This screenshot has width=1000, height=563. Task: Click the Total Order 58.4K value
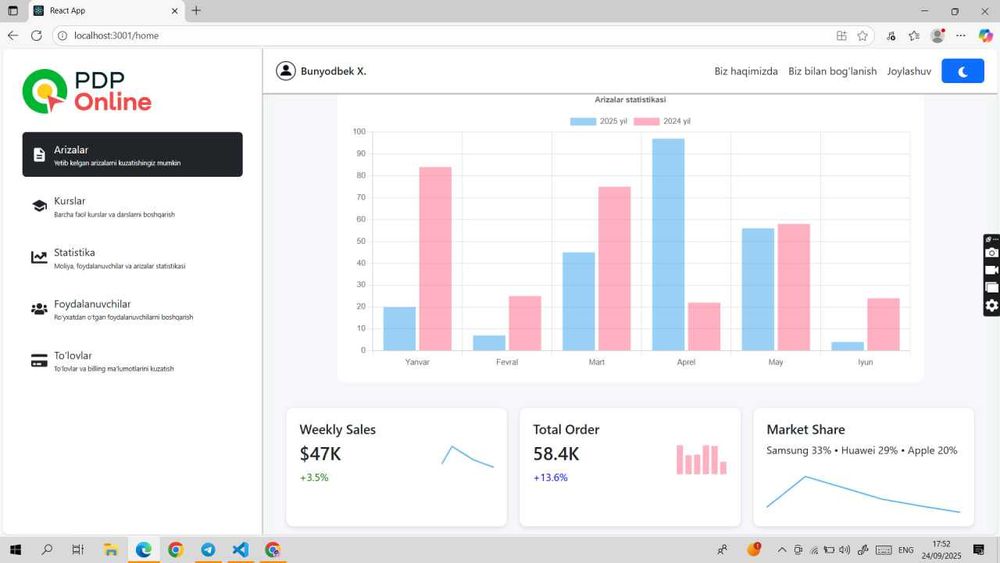tap(556, 454)
